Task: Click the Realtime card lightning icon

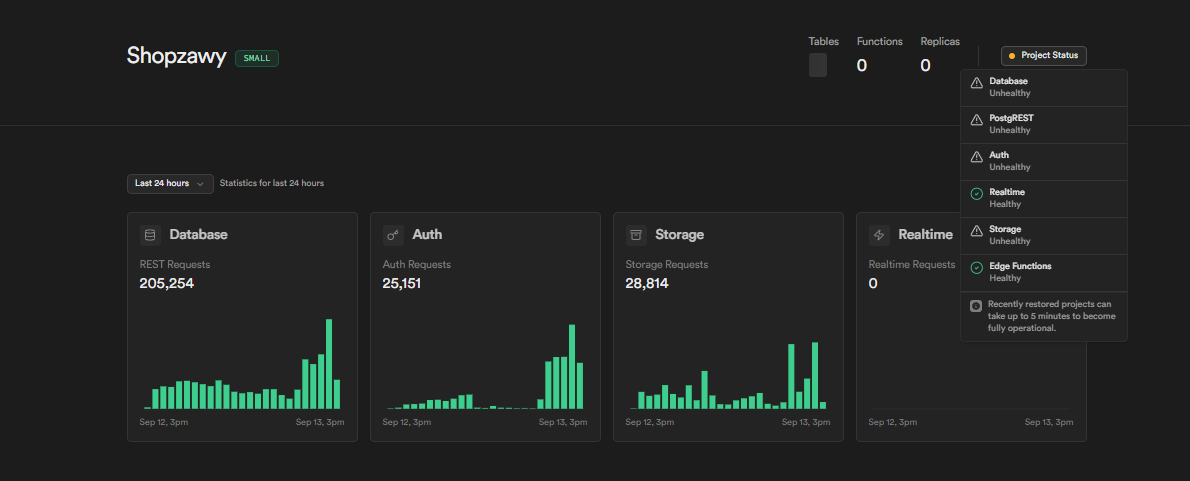Action: pos(879,235)
